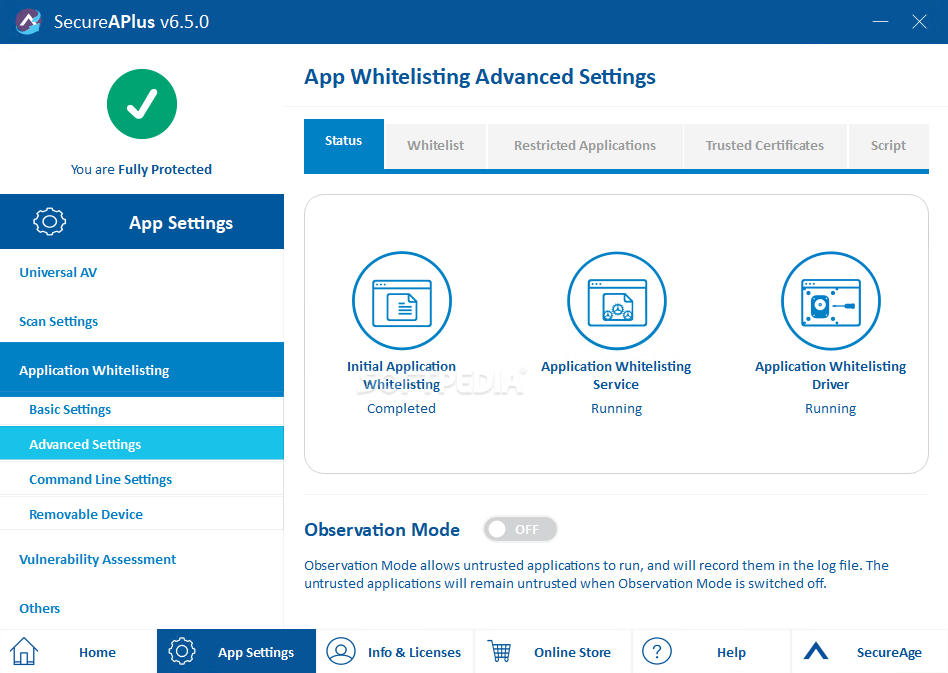Click 'Running' under Application Whitelisting Driver
The height and width of the screenshot is (673, 948).
(831, 408)
